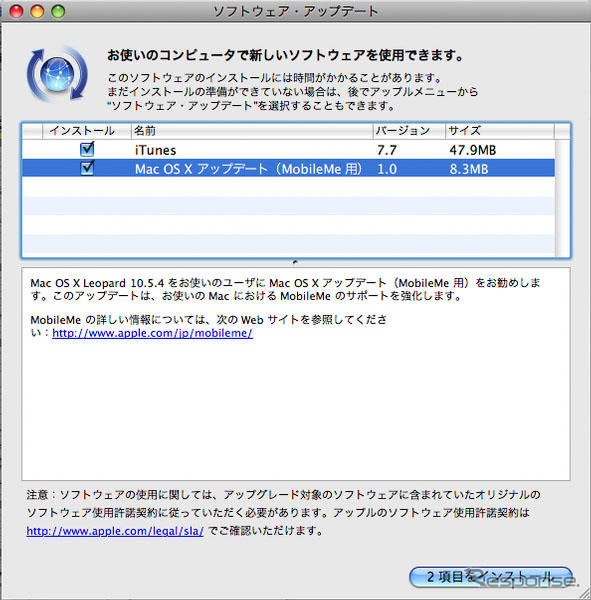Click the 2 項目をインストール button
591x600 pixels.
coord(491,577)
